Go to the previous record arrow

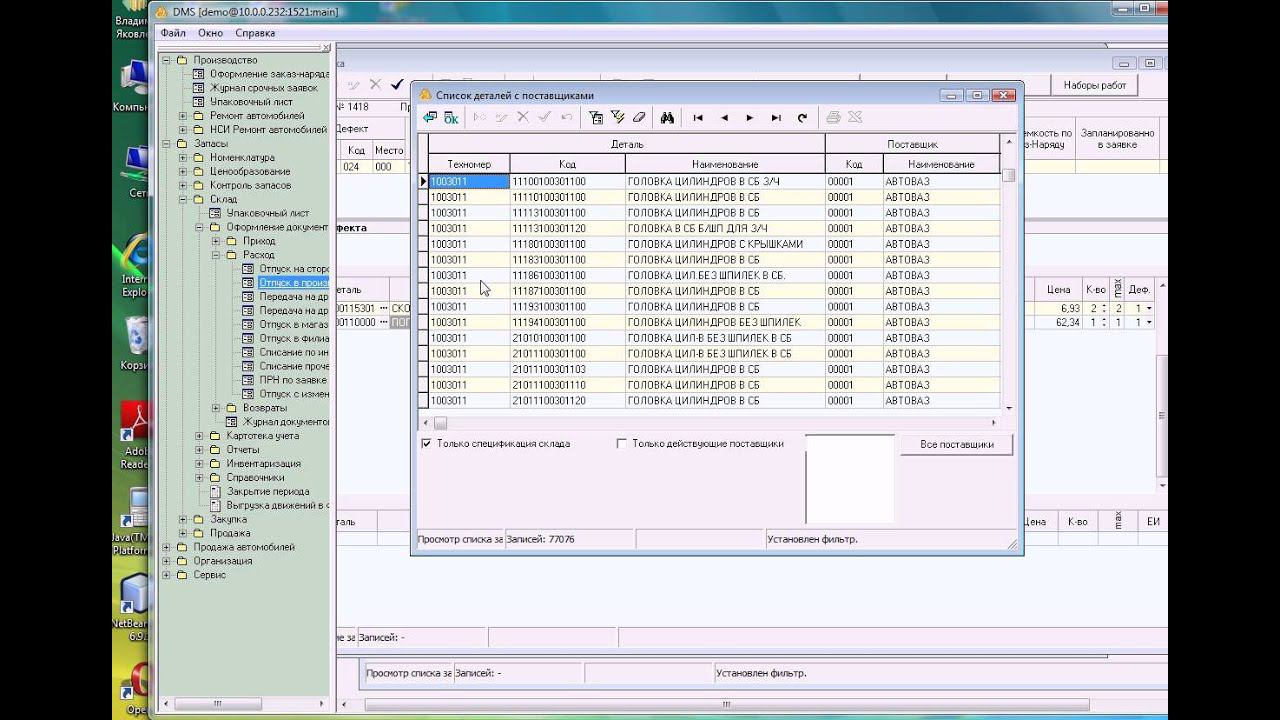(724, 118)
